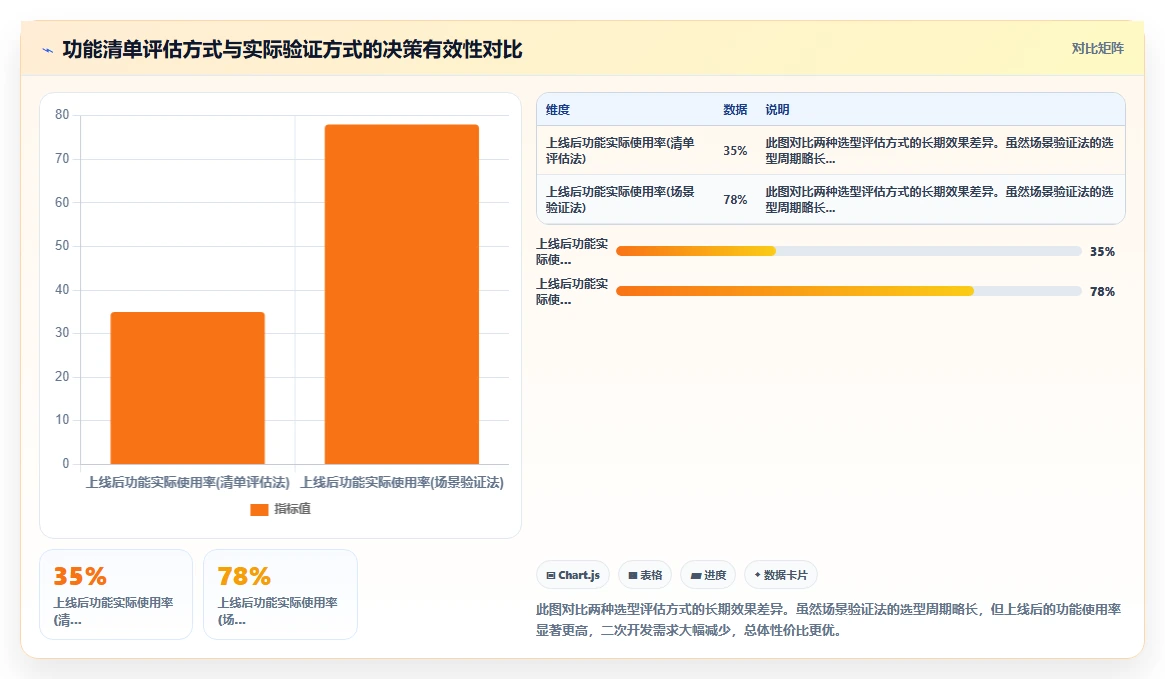This screenshot has width=1165, height=679.
Task: Click the 场景验证法 orange bar in chart
Action: click(x=401, y=294)
